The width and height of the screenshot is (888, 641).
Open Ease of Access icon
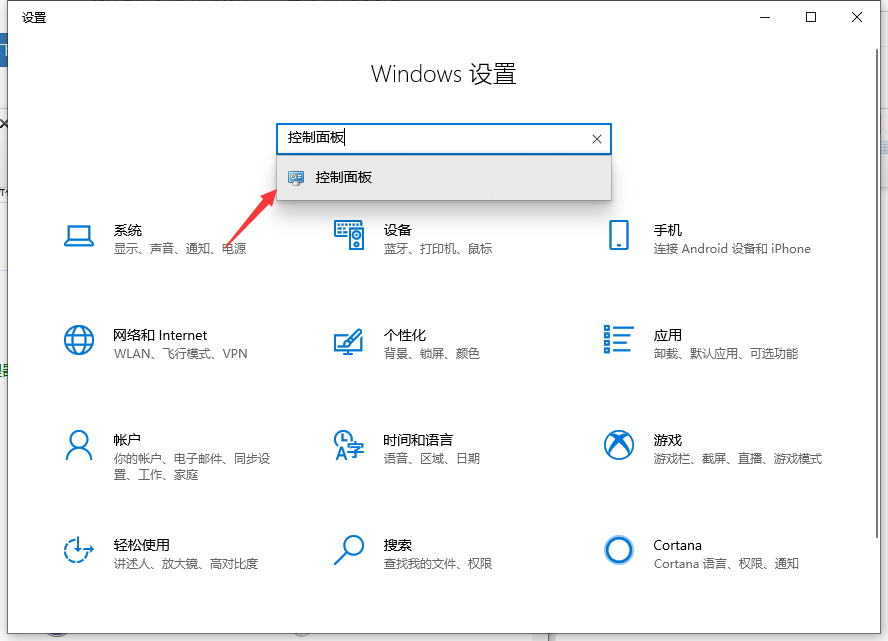pos(79,550)
